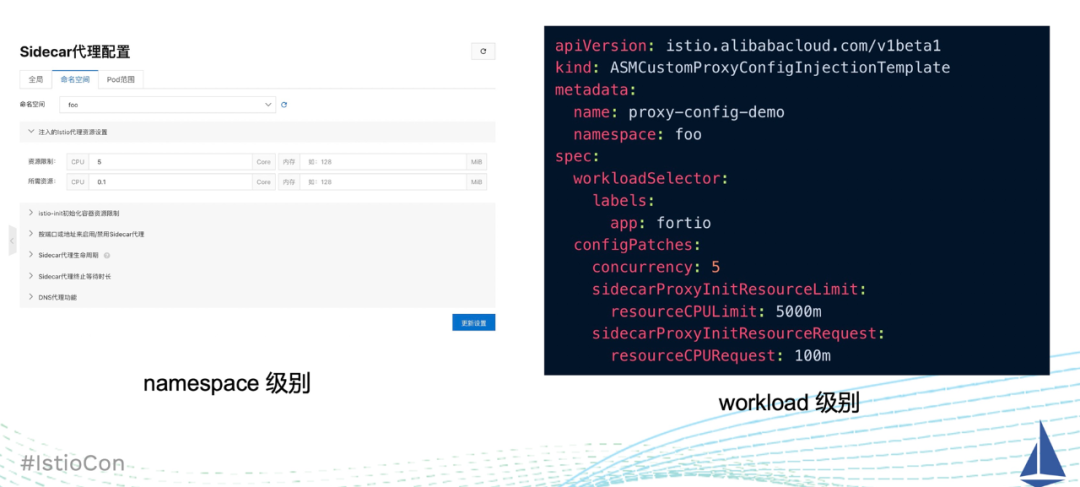Select the 命名空间 tab
Image resolution: width=1080 pixels, height=487 pixels.
pos(75,80)
